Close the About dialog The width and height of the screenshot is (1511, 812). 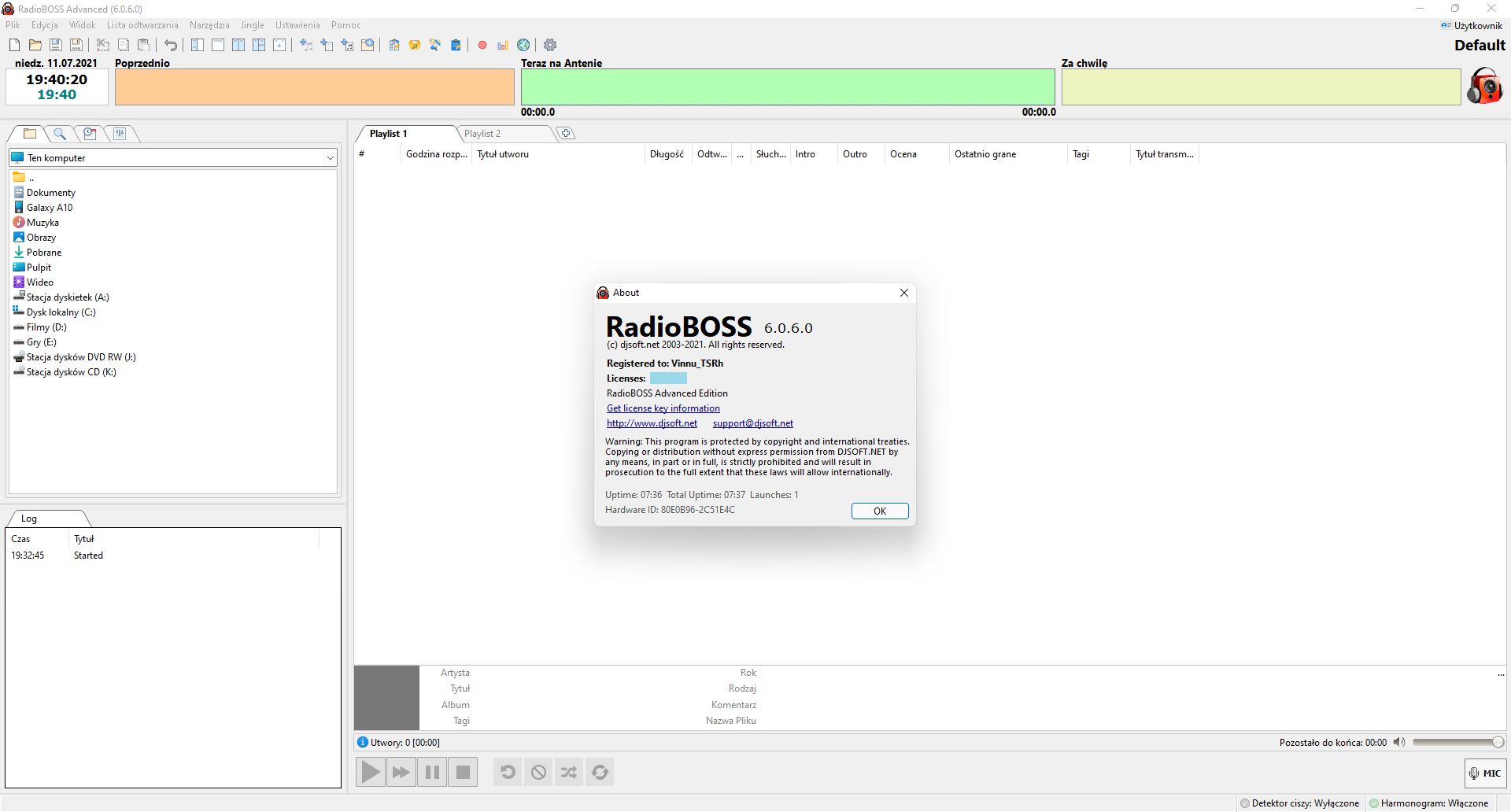[904, 293]
